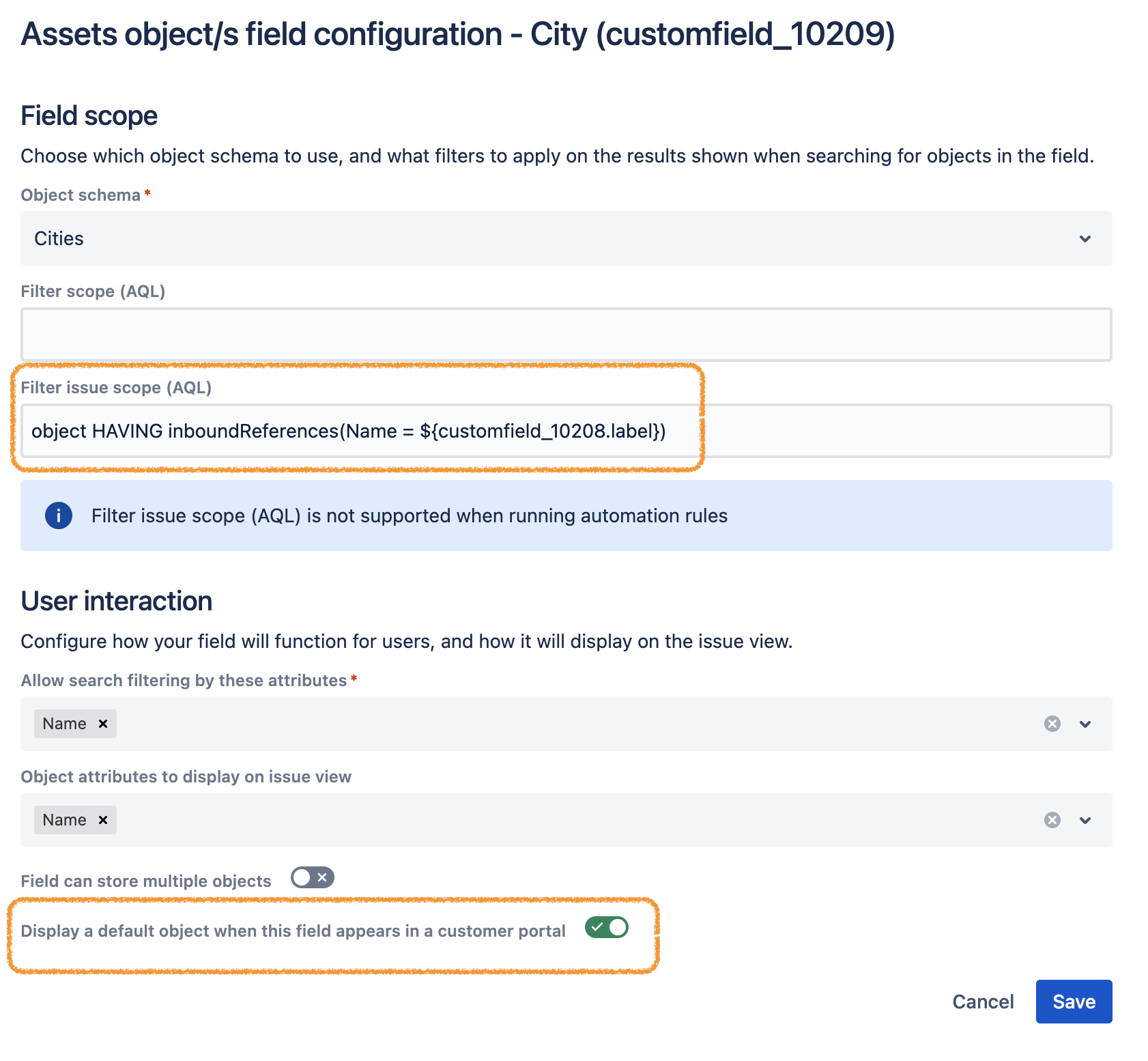Click the Display a default object label

[x=293, y=931]
